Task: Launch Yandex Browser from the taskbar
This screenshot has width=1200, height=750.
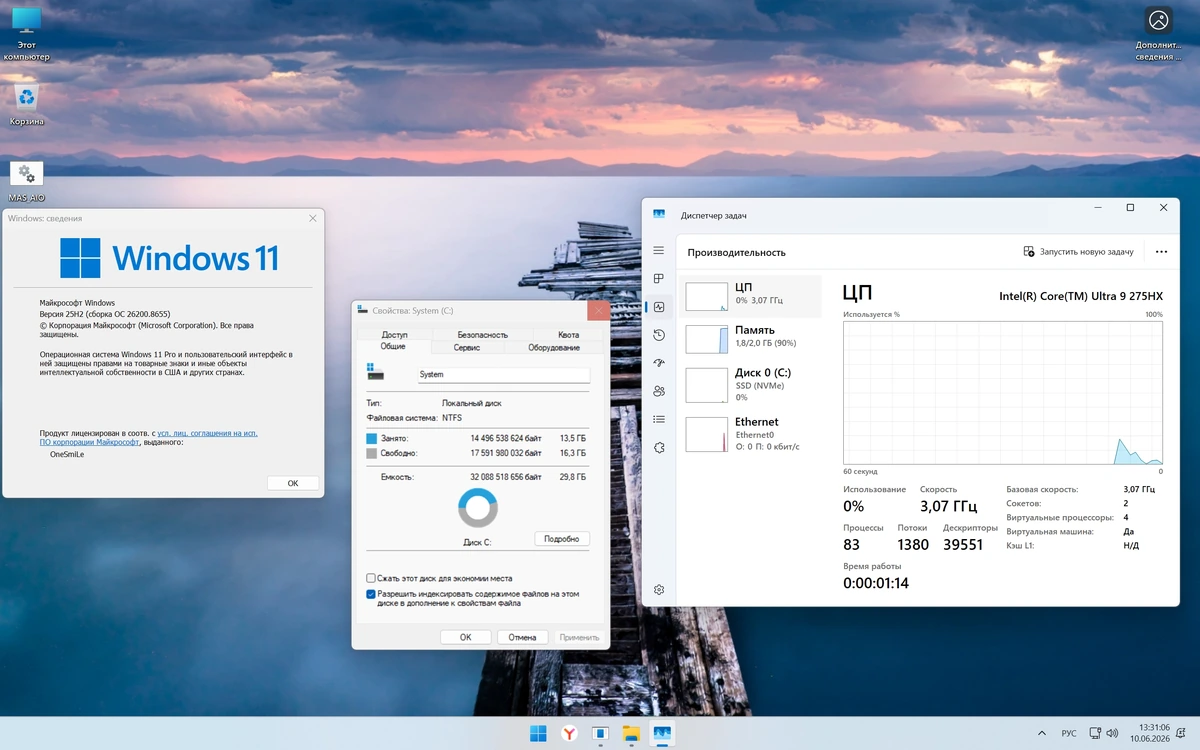Action: pyautogui.click(x=569, y=733)
